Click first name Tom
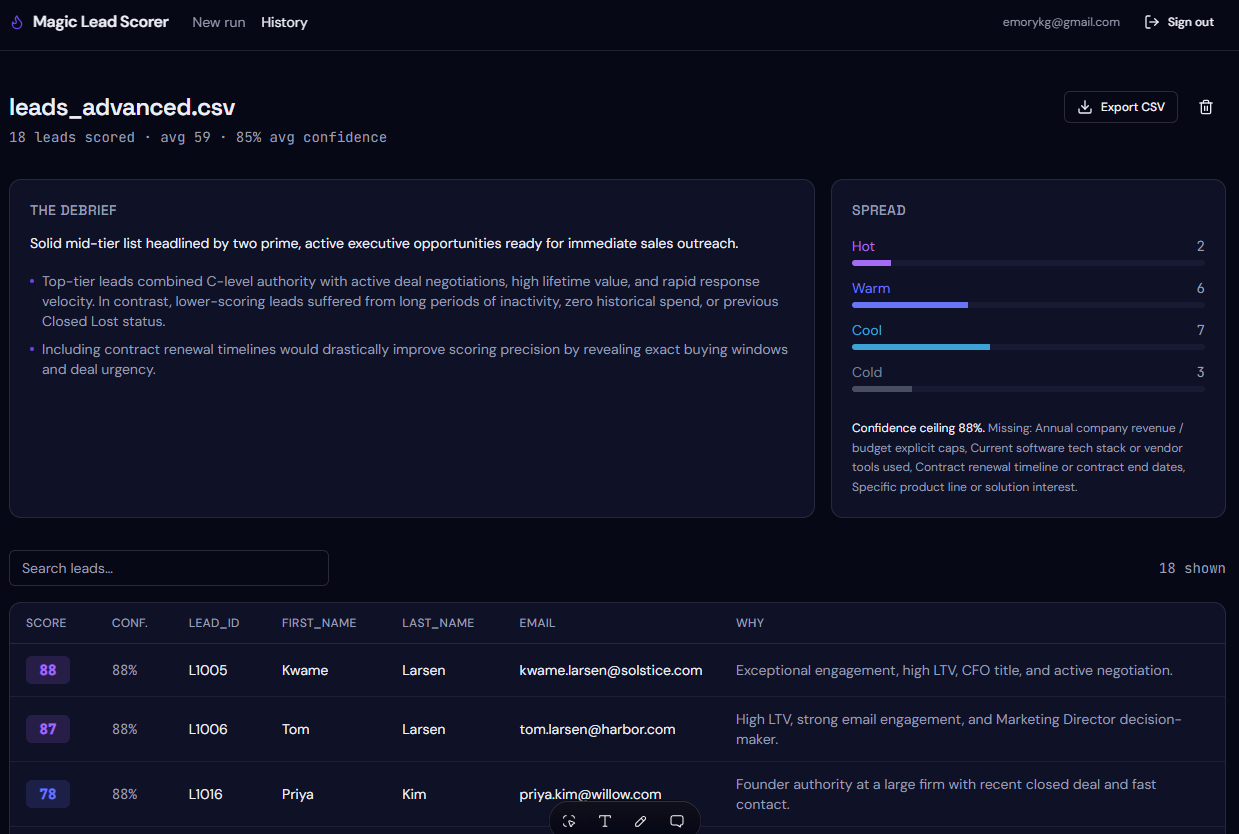Screen dimensions: 1239x834 296,729
